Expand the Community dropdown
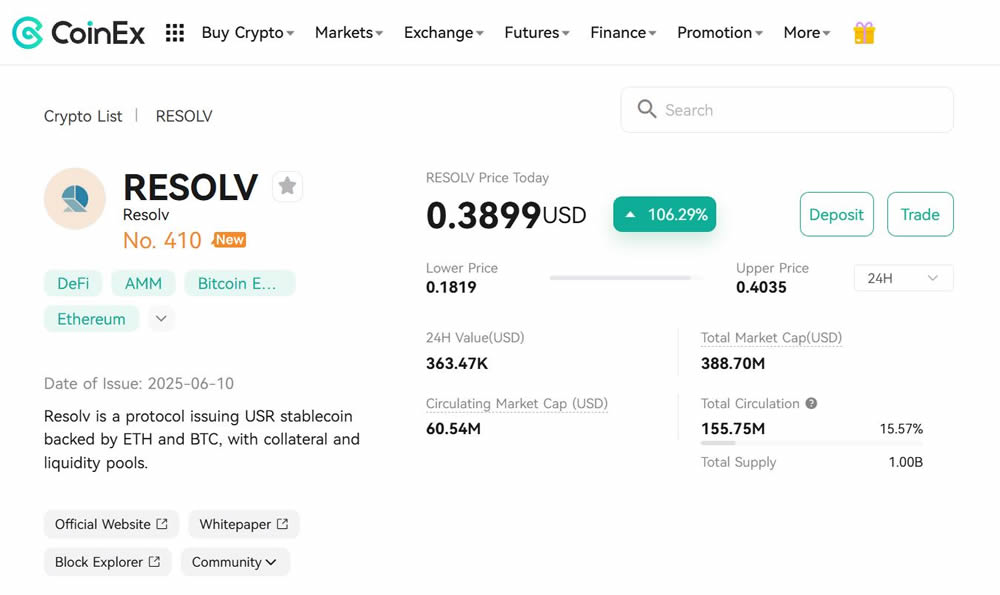The width and height of the screenshot is (1000, 595). tap(235, 562)
